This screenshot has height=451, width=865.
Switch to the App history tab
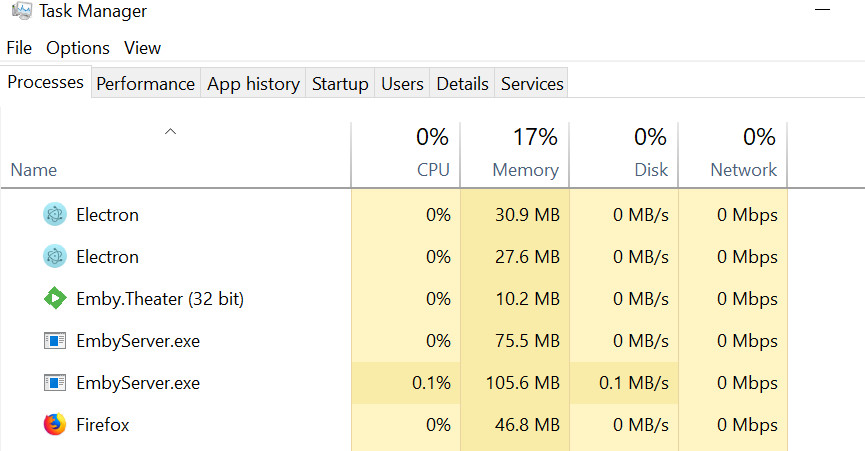[x=253, y=84]
